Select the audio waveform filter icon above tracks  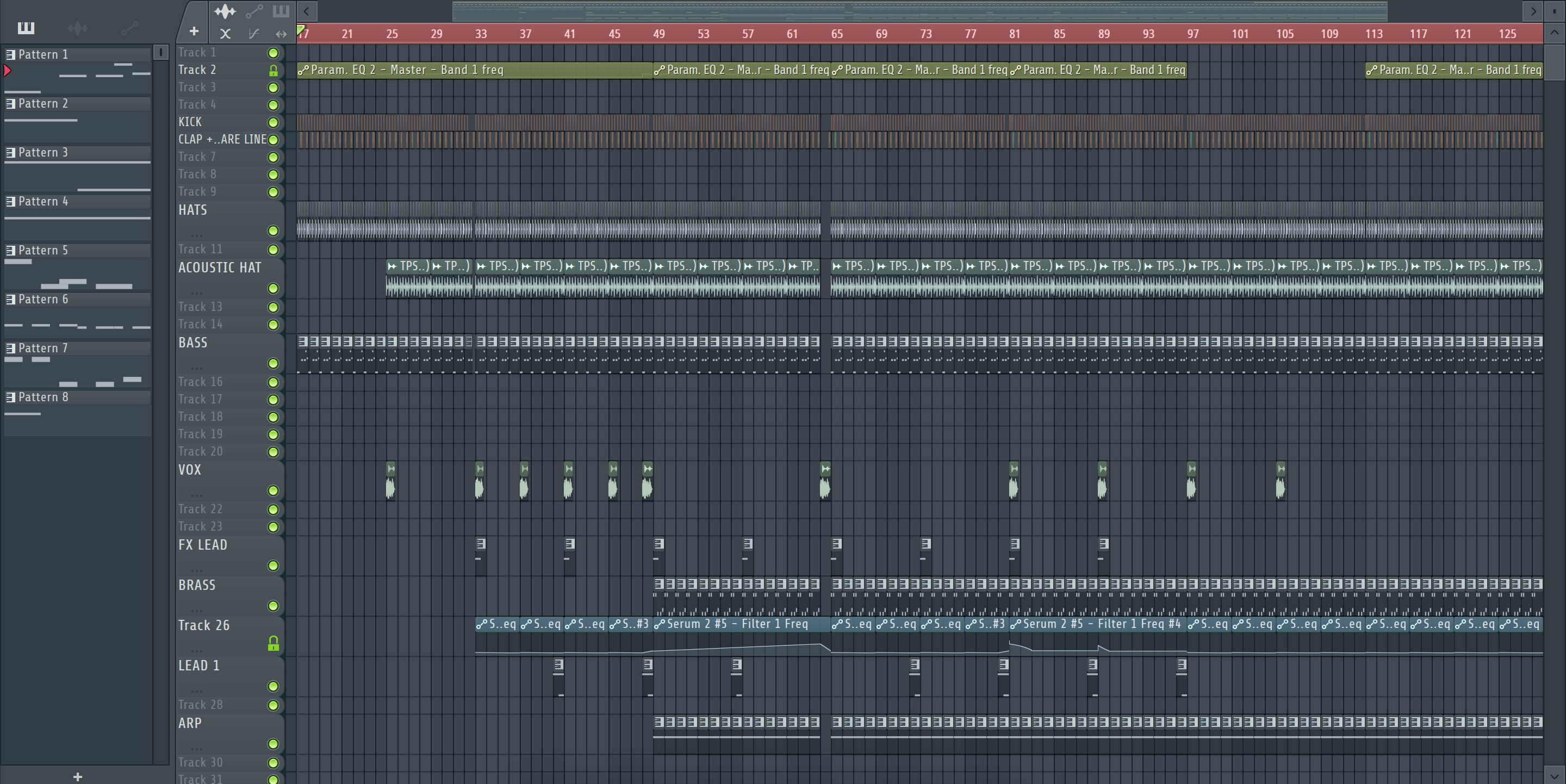225,11
